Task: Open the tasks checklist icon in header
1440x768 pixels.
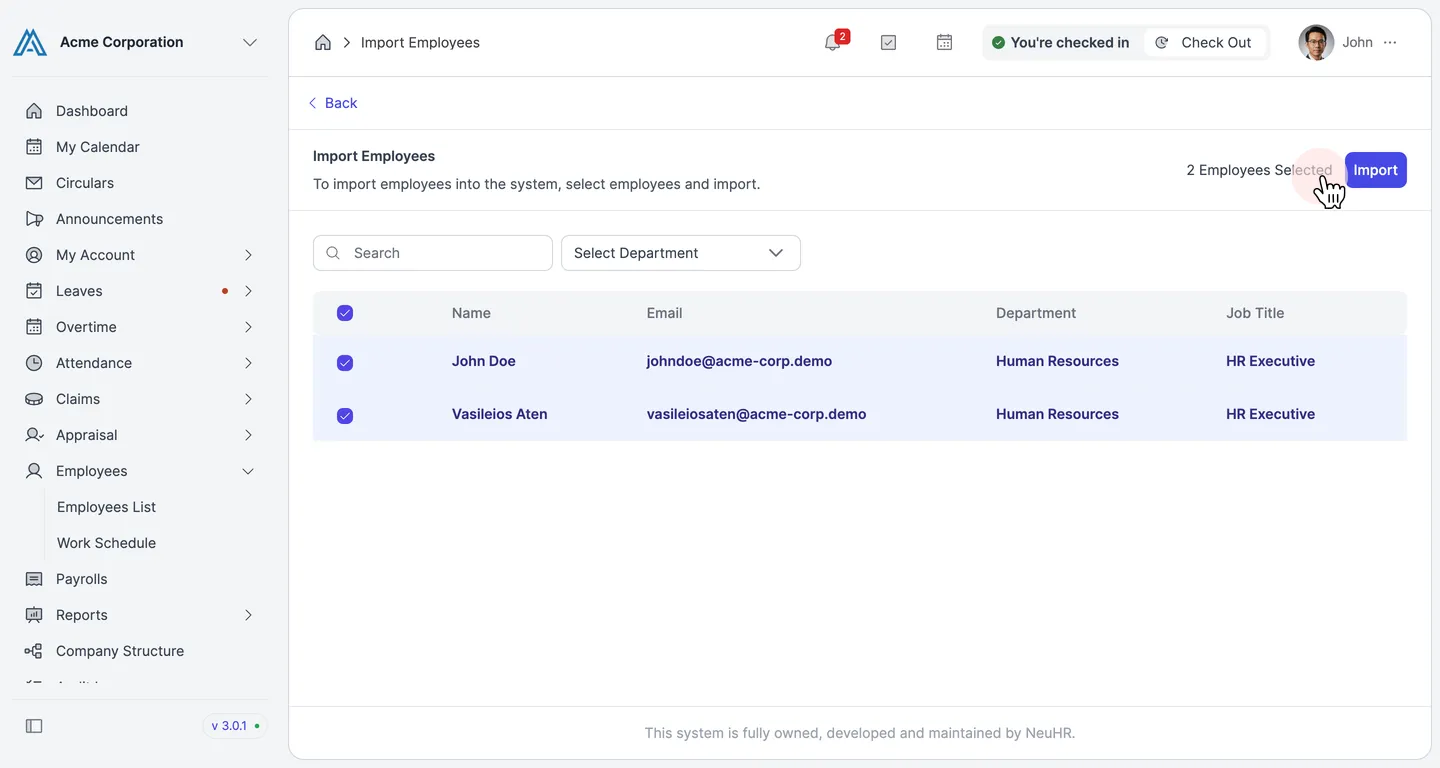Action: 888,42
